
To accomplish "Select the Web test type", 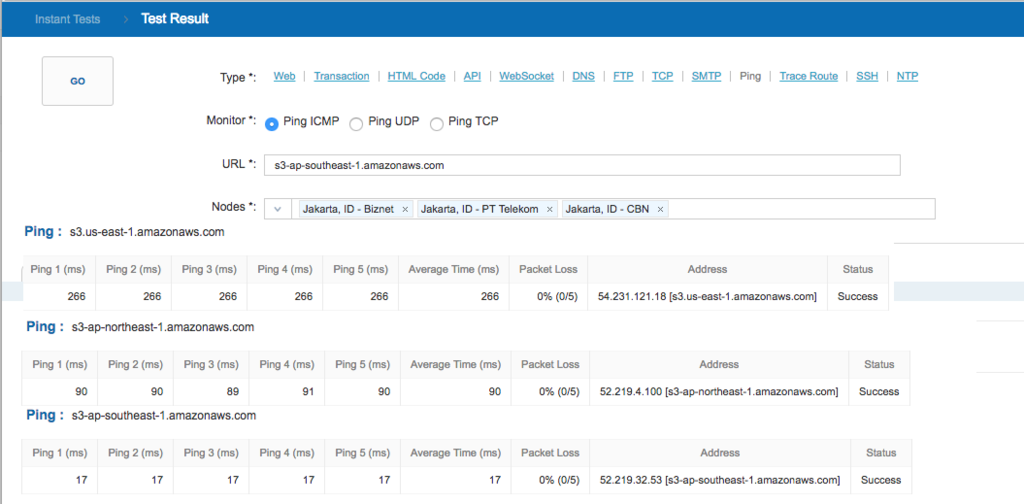I will (284, 76).
